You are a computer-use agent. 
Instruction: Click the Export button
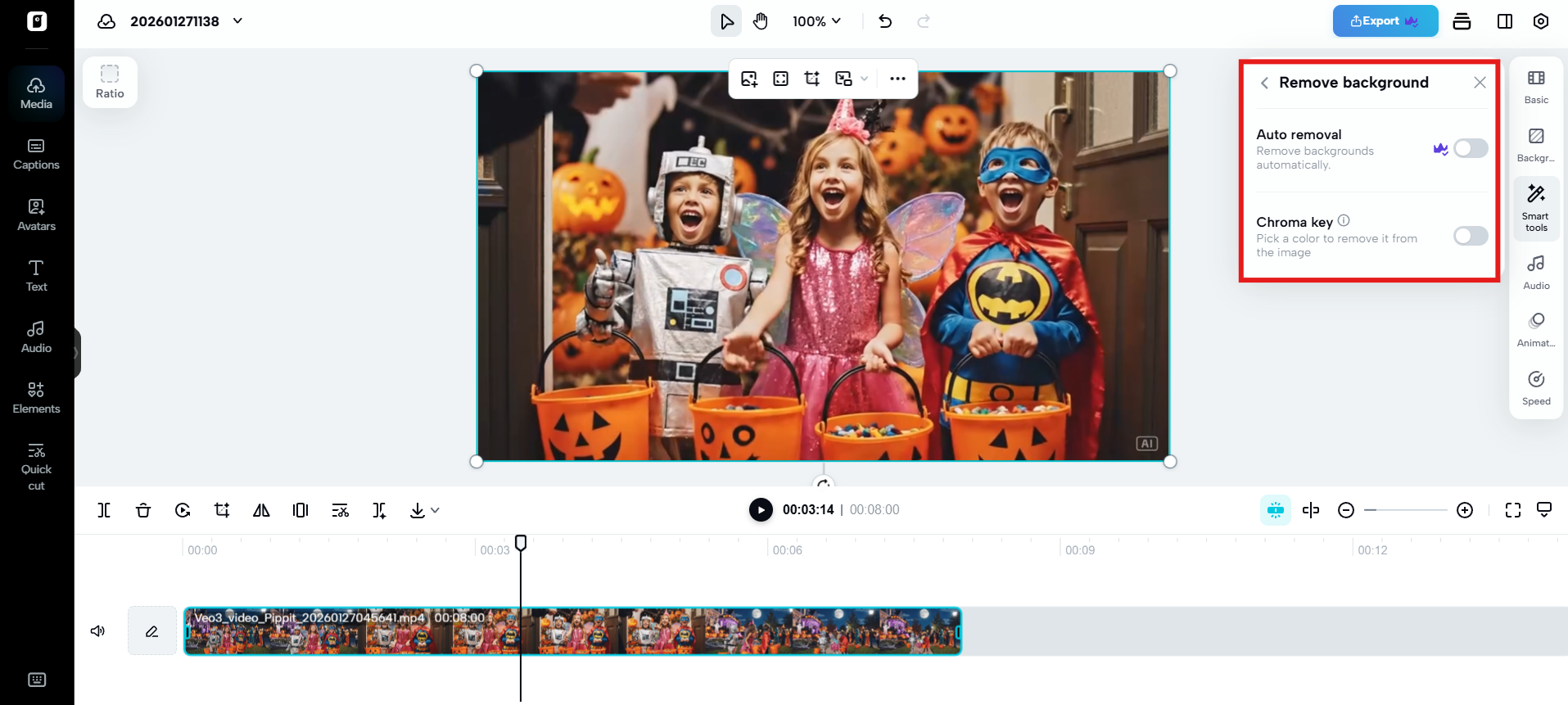pyautogui.click(x=1385, y=21)
